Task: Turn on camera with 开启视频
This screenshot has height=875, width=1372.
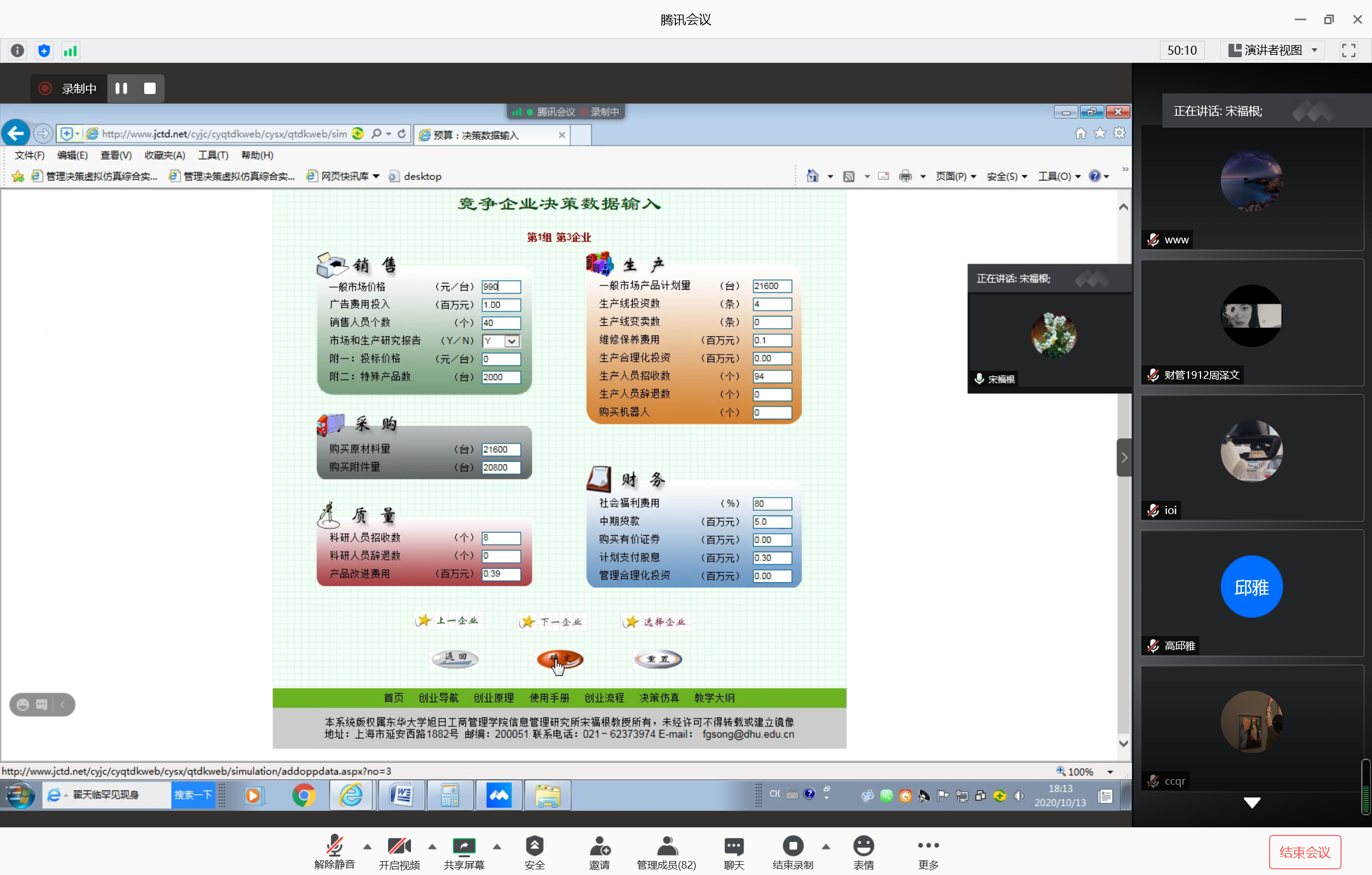Action: point(399,847)
